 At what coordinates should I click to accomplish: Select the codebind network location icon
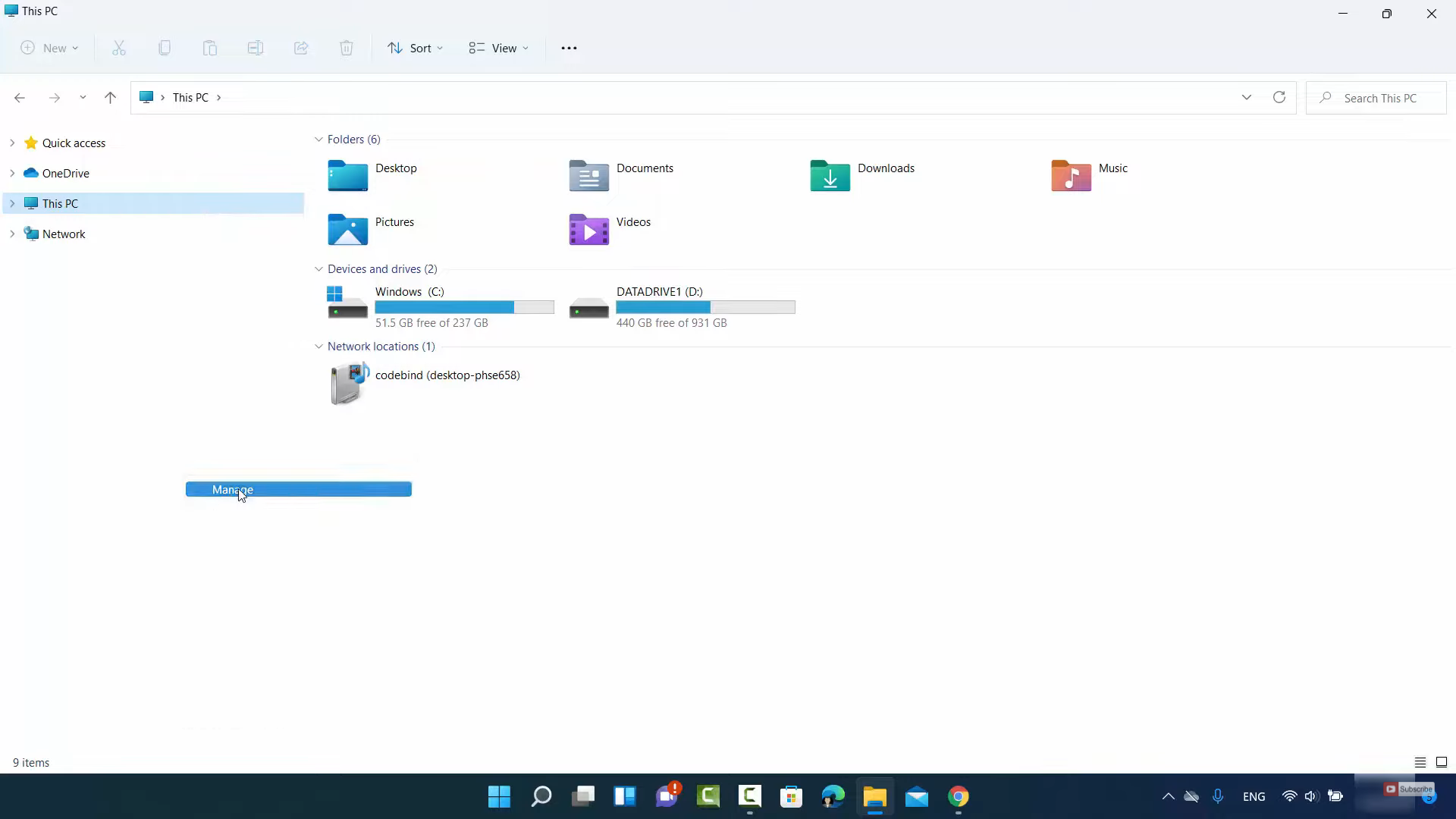click(348, 383)
